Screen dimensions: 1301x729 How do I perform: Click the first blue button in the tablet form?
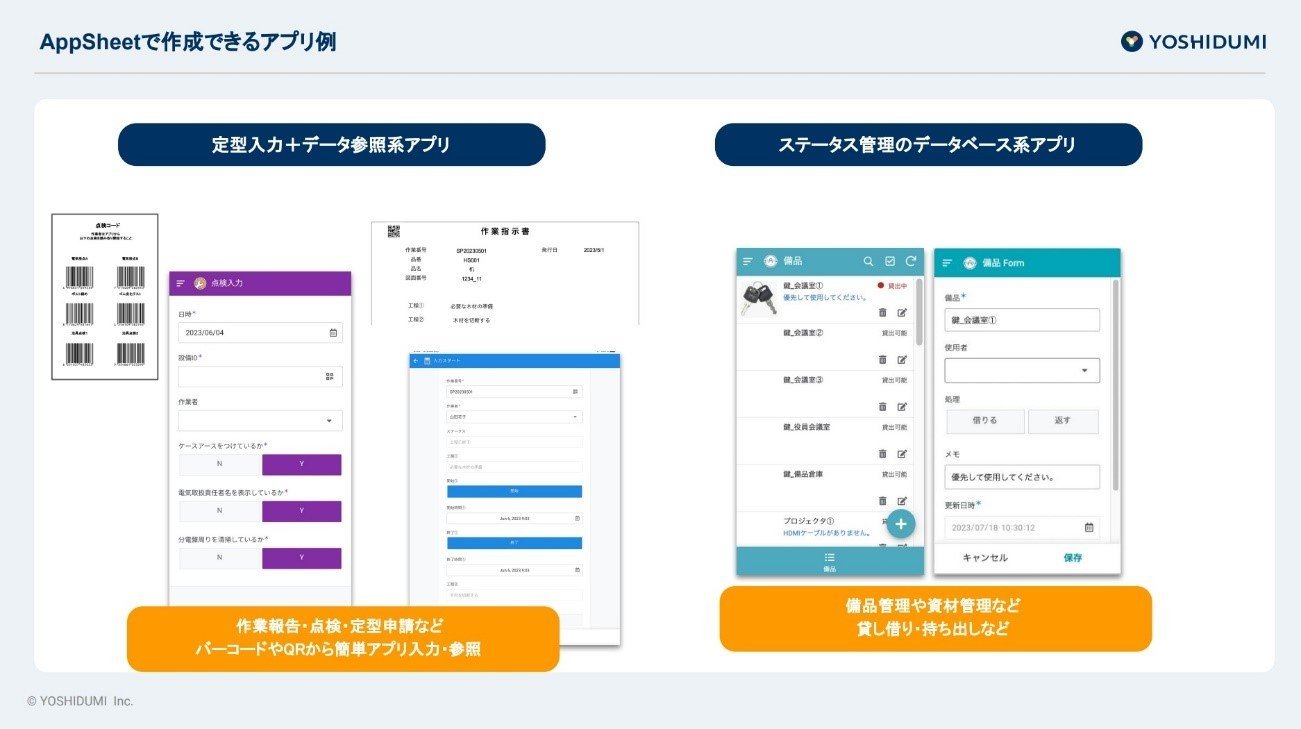[514, 492]
